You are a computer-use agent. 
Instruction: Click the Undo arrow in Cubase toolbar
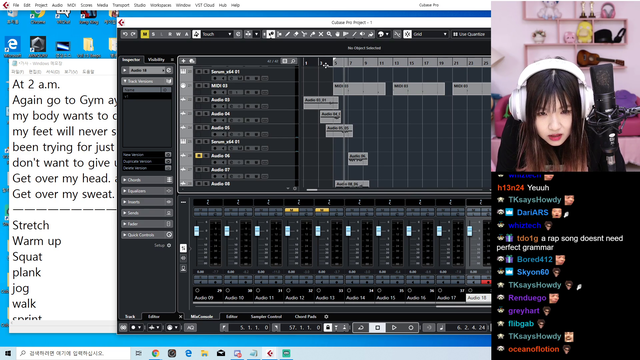(125, 34)
